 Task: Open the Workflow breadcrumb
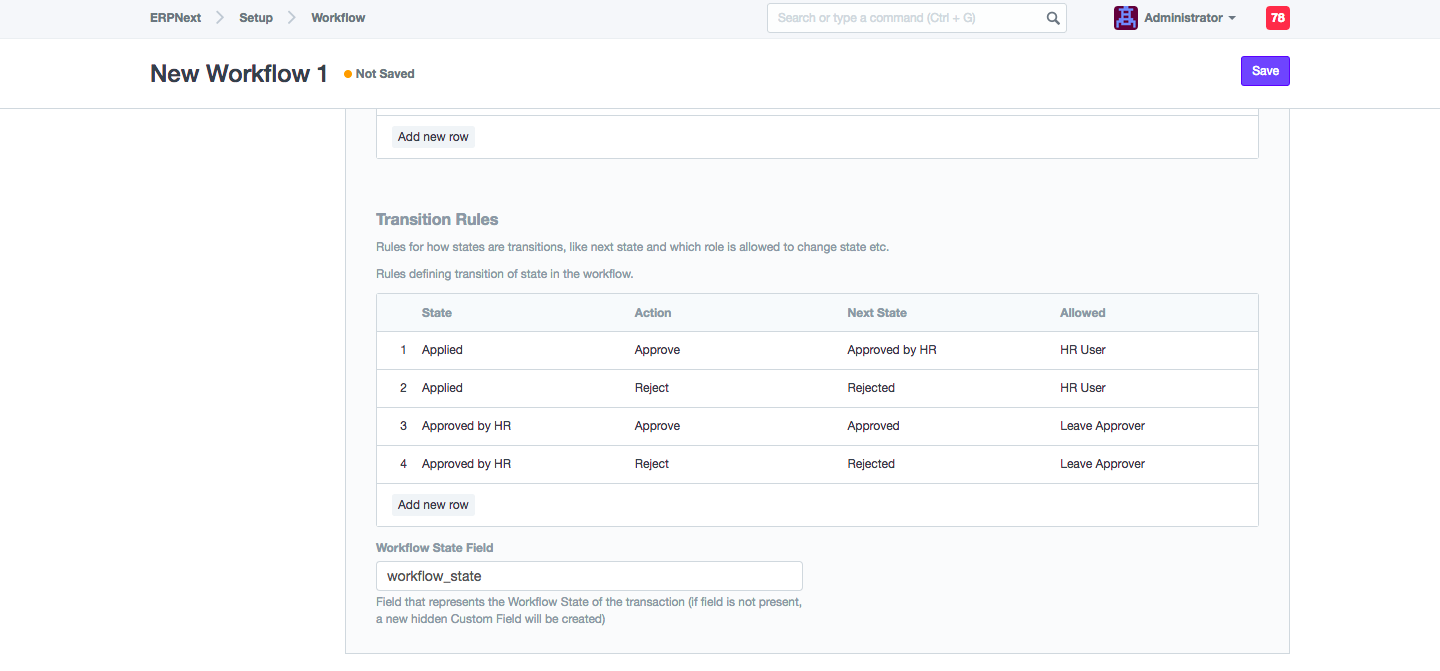(338, 18)
